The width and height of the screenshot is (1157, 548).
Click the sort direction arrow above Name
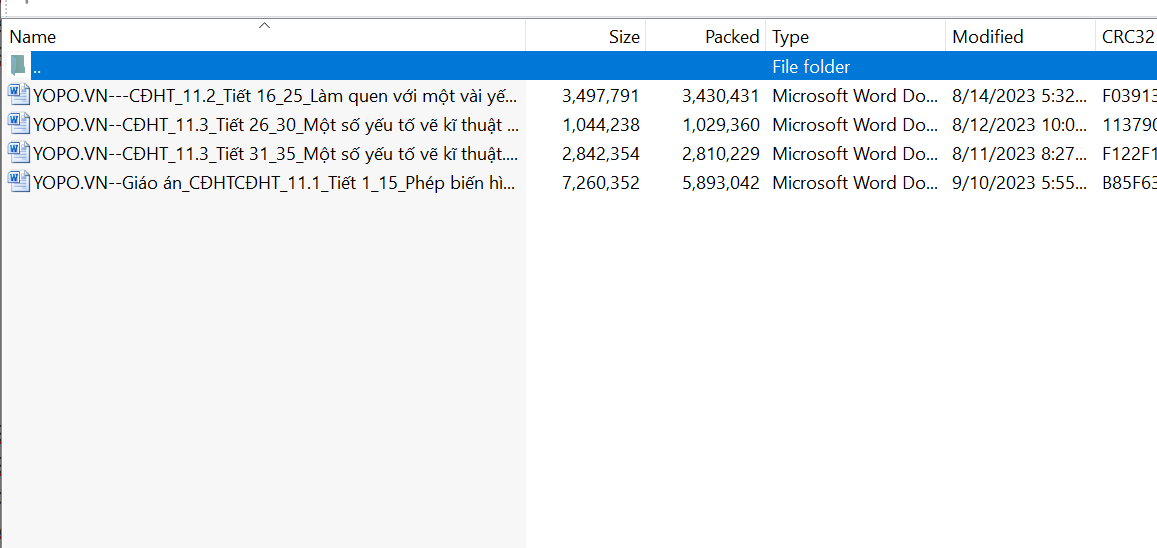point(264,25)
